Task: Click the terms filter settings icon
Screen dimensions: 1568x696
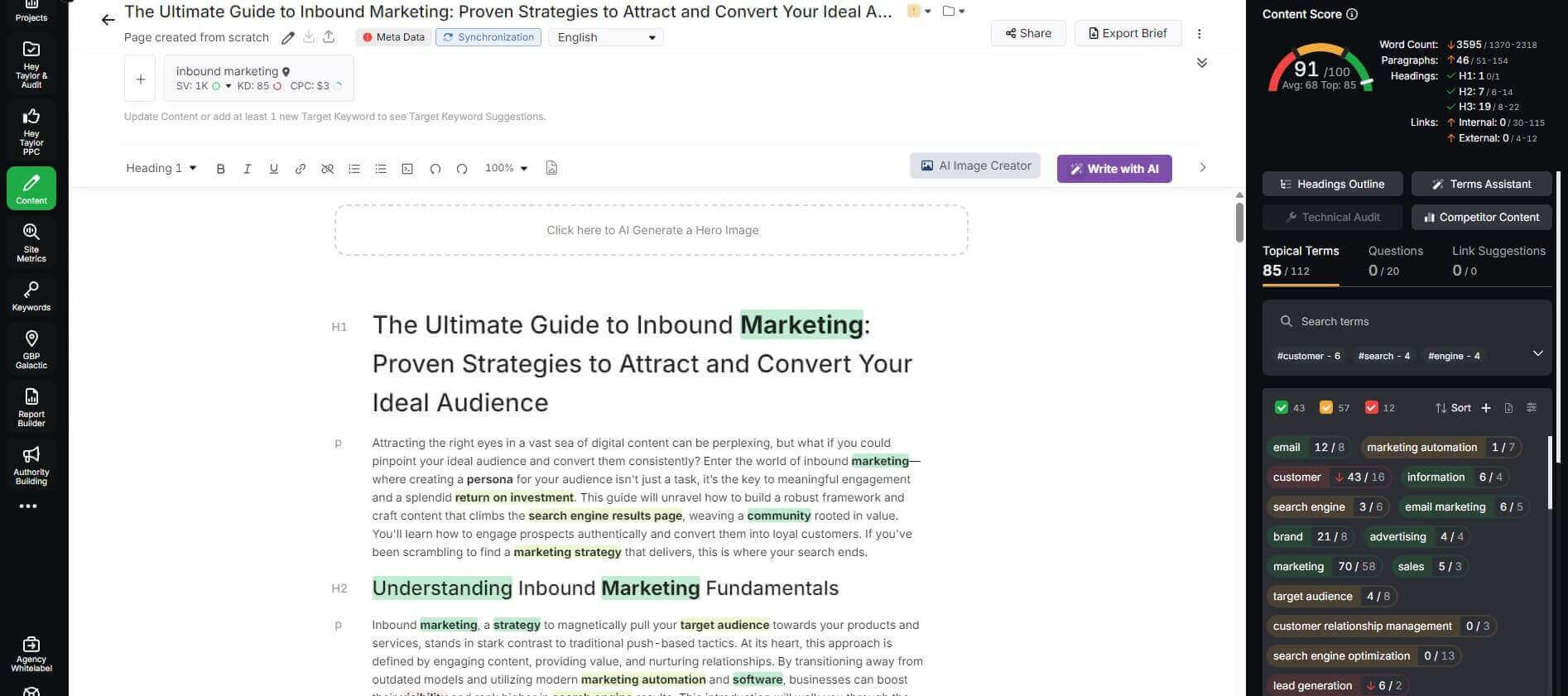Action: (1532, 408)
